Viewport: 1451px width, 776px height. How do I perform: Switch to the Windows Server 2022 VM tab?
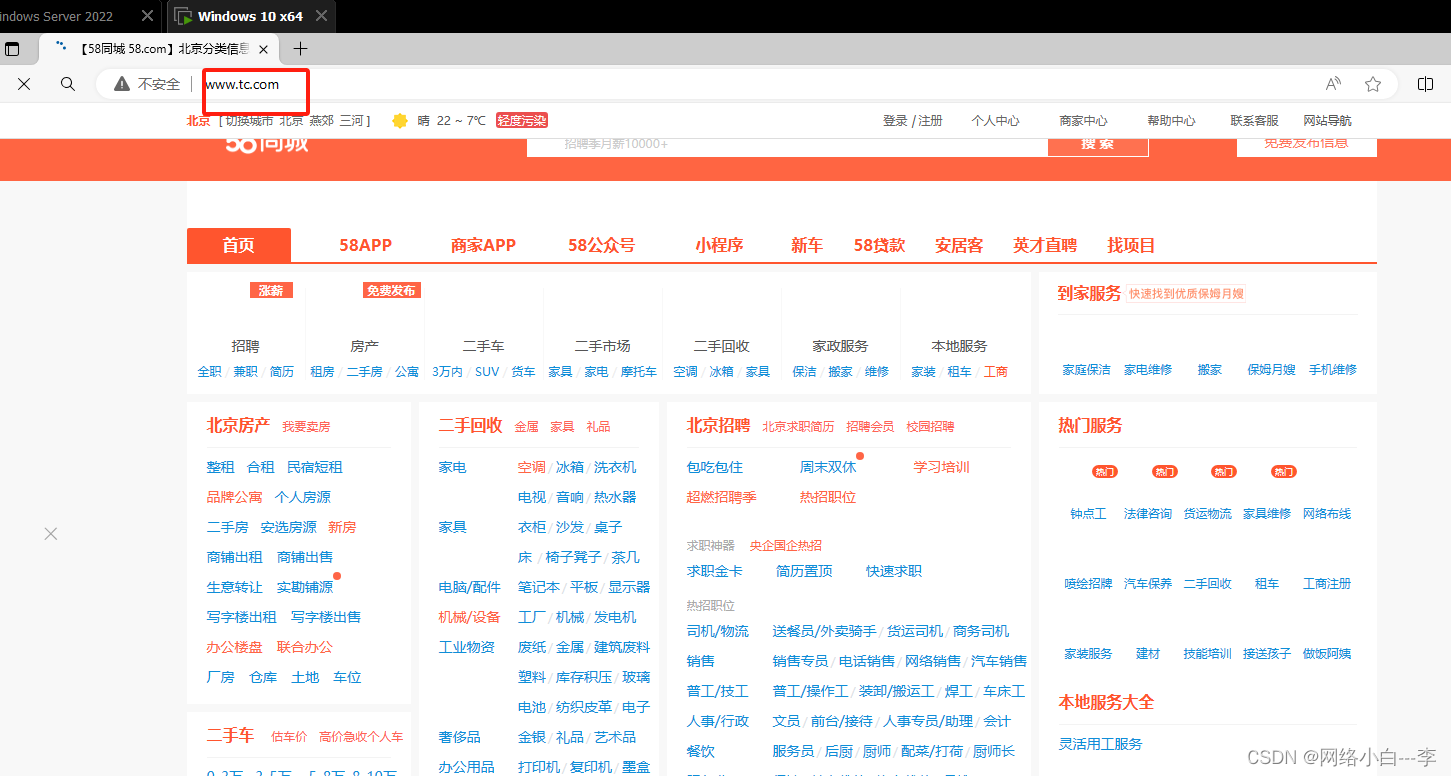[56, 16]
